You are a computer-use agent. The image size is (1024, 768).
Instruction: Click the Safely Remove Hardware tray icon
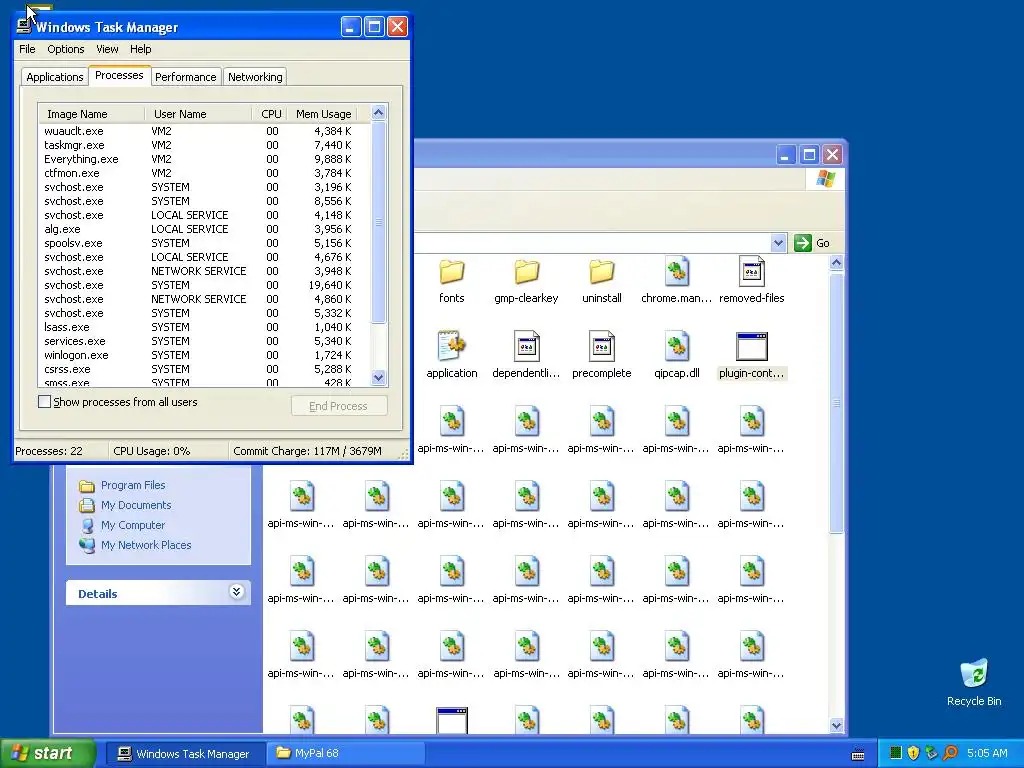[x=932, y=753]
